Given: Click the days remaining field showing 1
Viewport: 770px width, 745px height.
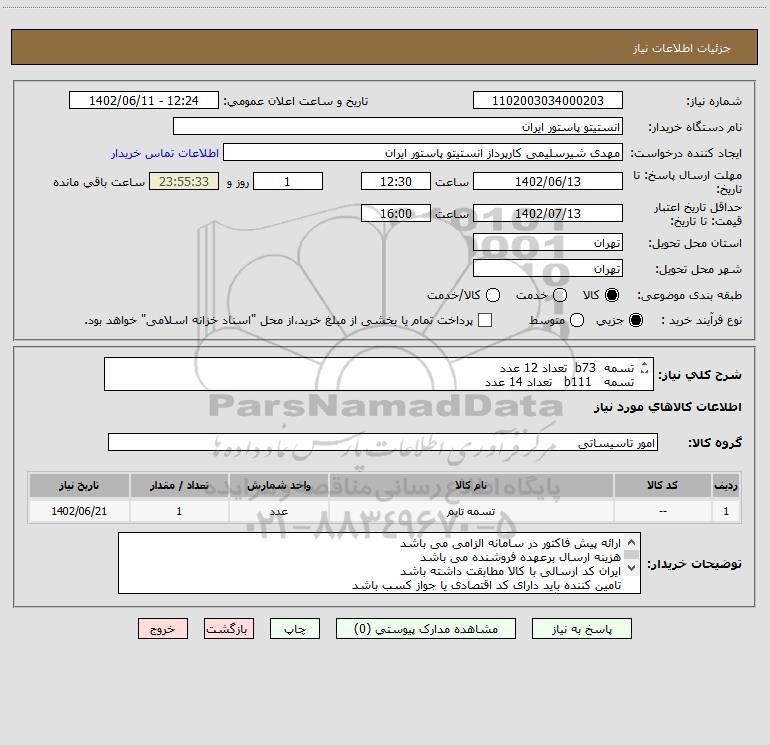Looking at the screenshot, I should (288, 181).
